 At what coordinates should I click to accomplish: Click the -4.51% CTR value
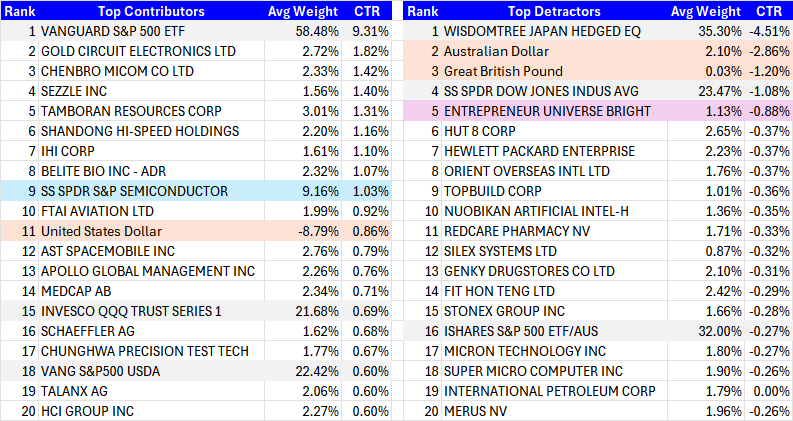point(766,31)
